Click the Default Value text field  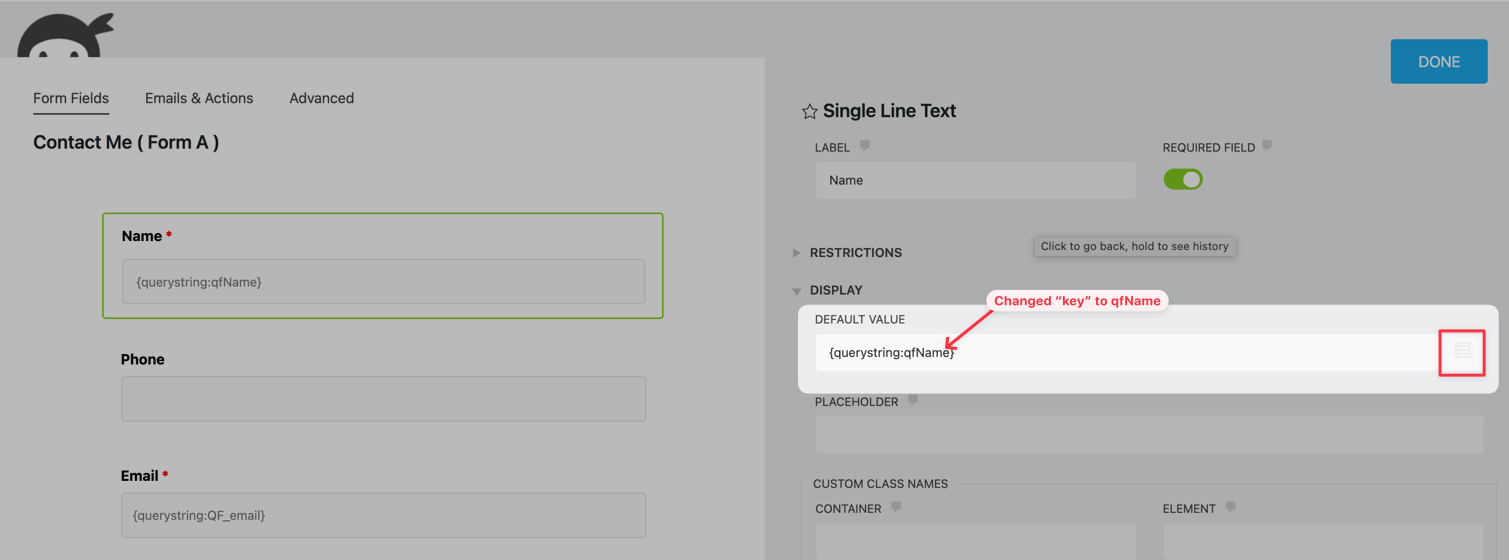coord(1125,353)
